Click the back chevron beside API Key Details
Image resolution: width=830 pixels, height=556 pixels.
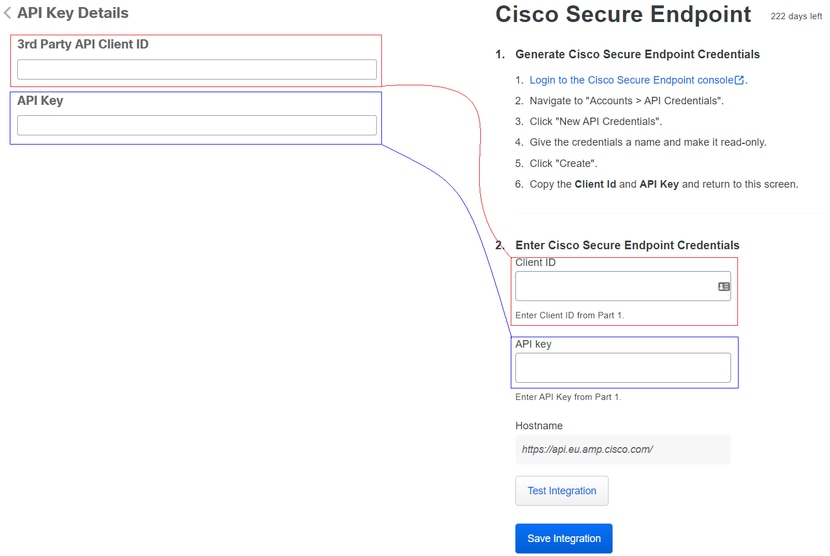(7, 13)
